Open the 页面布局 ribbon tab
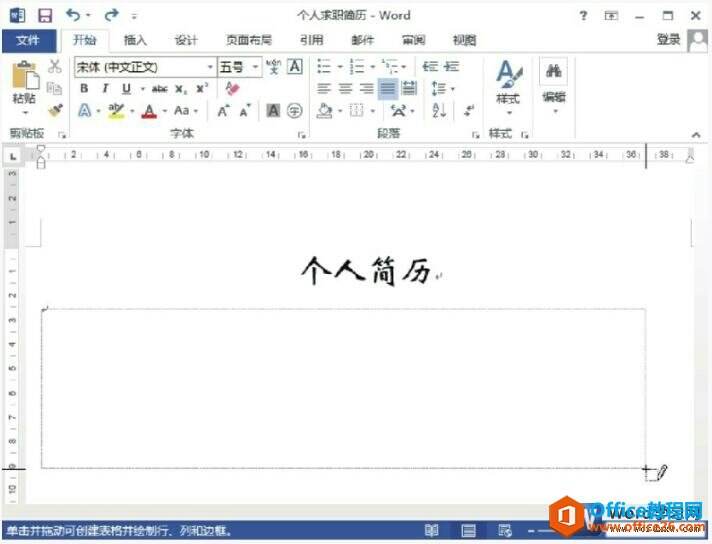Screen dimensions: 712x544 (249, 40)
